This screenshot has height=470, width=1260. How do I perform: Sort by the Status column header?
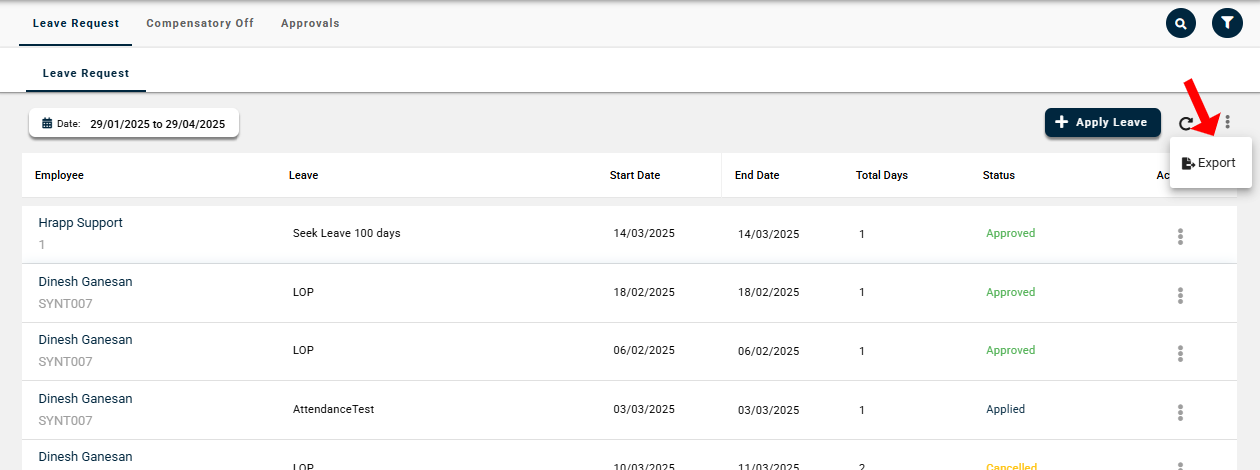point(998,175)
